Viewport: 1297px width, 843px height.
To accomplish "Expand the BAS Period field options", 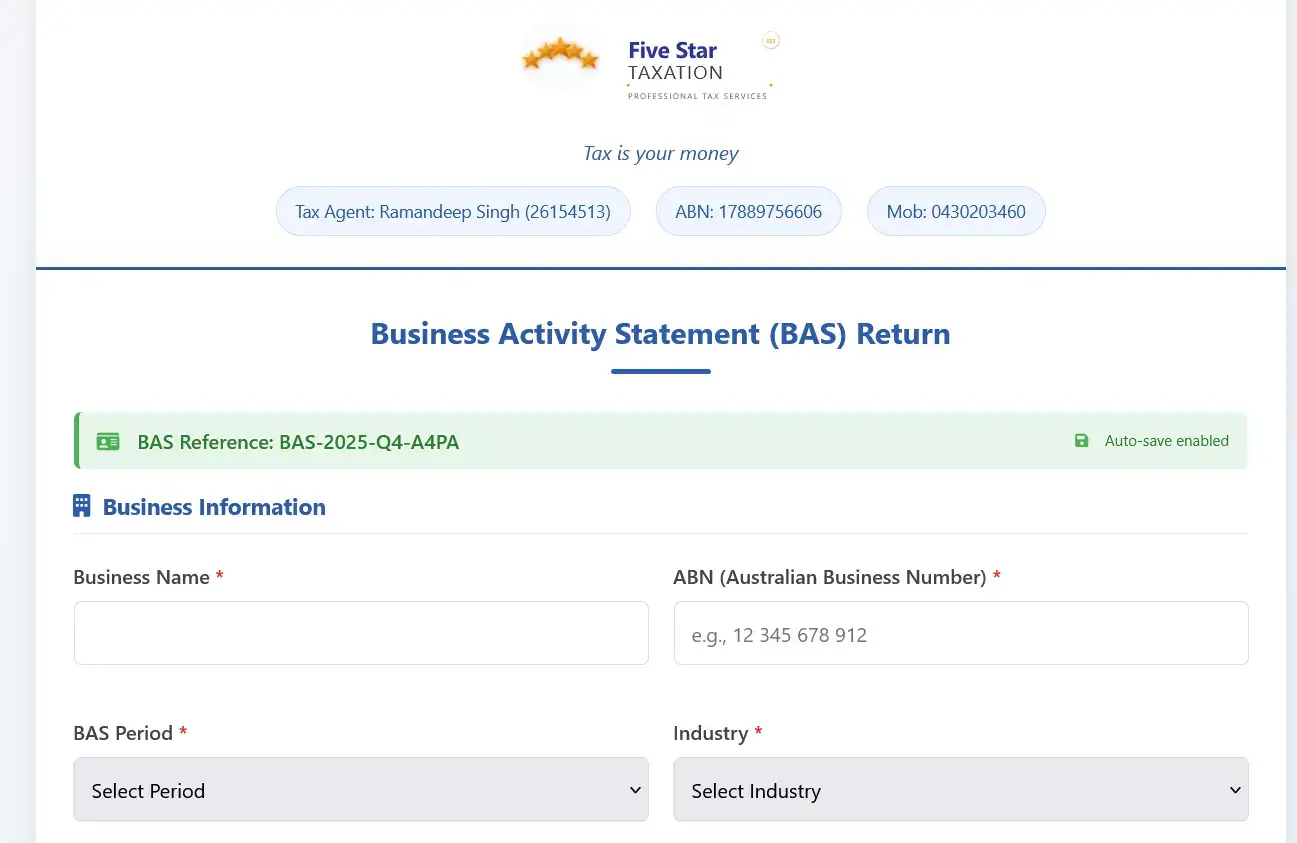I will point(360,789).
